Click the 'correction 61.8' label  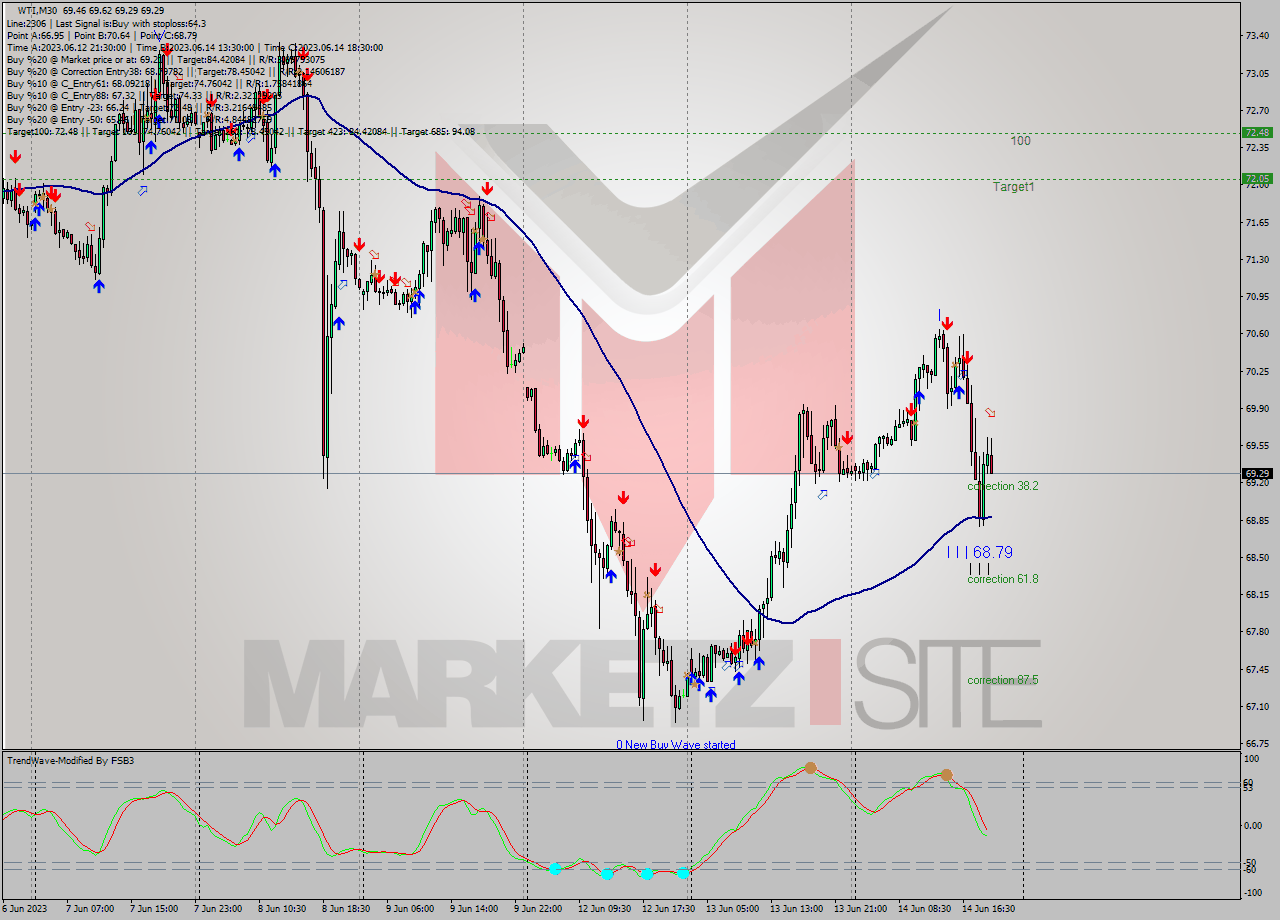[1002, 579]
